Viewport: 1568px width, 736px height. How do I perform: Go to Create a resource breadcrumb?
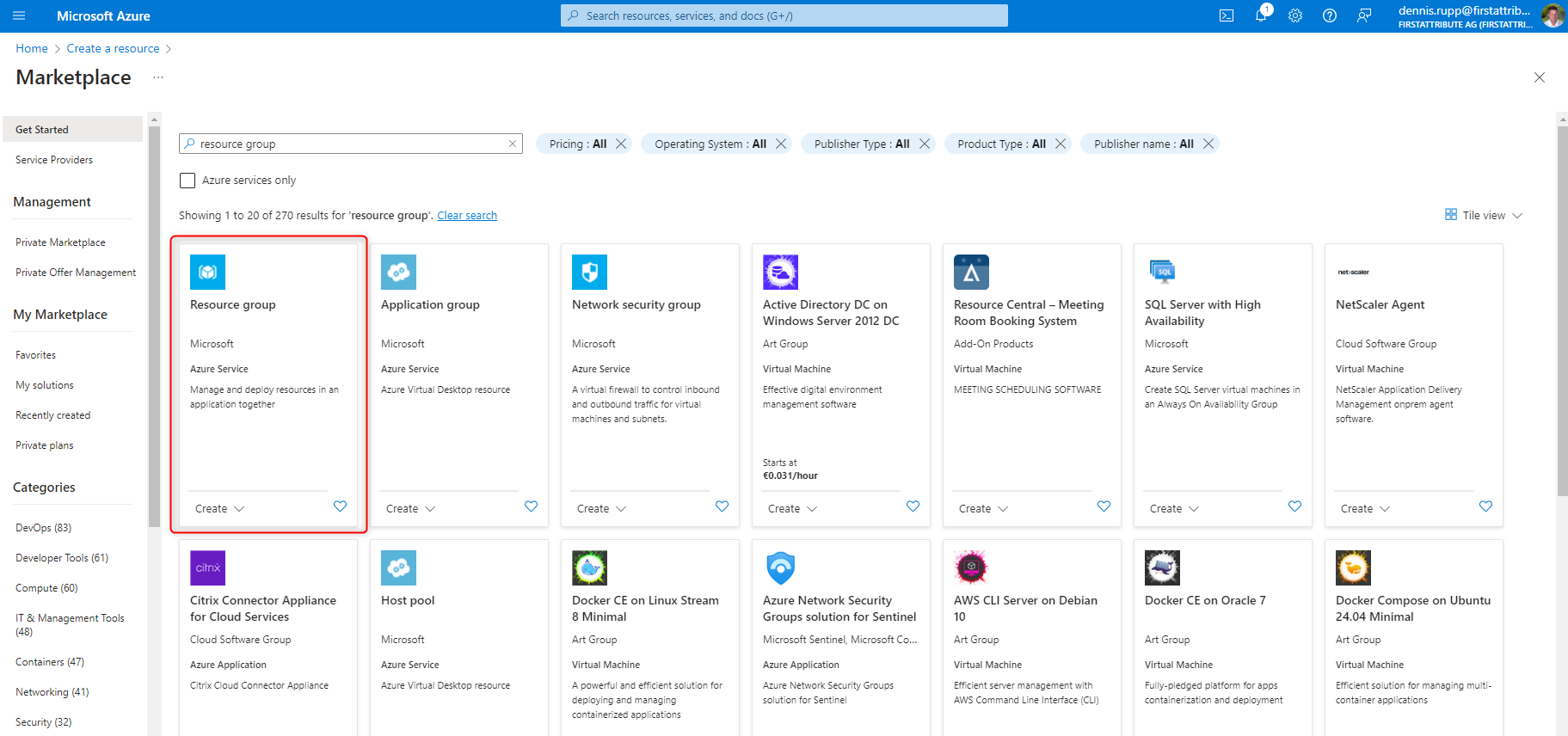point(113,48)
